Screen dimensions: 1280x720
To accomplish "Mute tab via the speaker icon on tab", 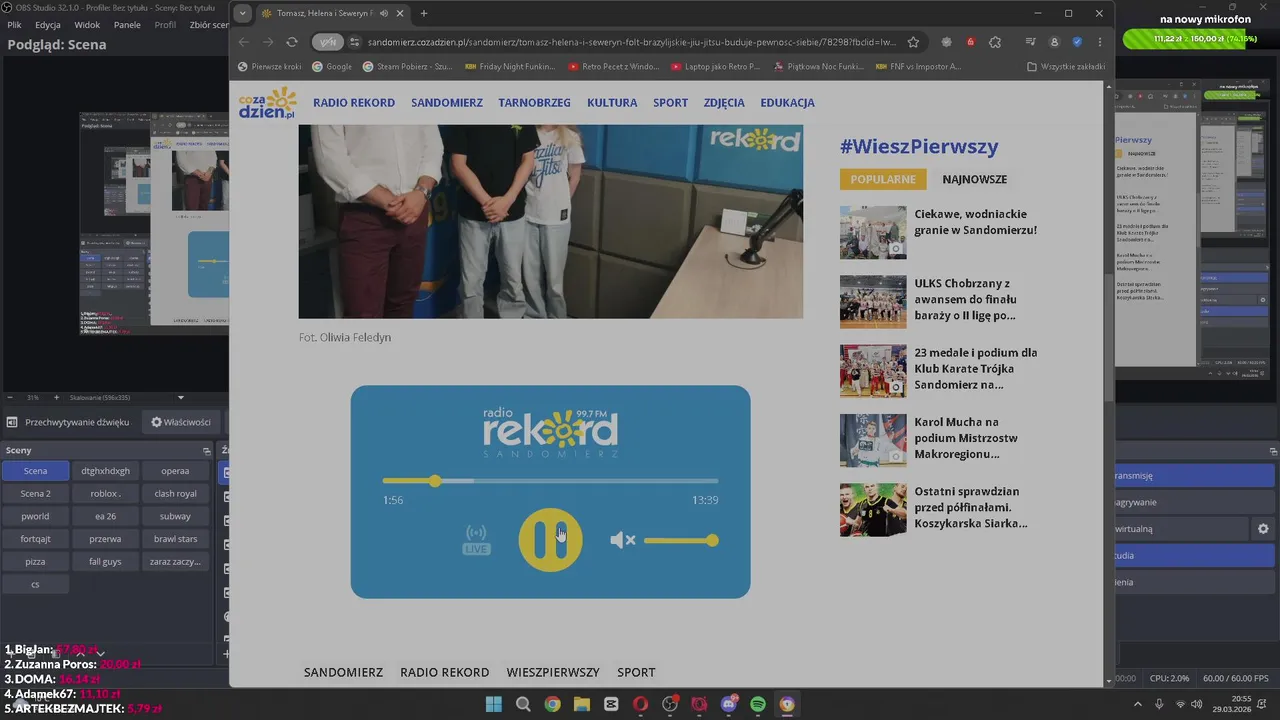I will point(384,13).
